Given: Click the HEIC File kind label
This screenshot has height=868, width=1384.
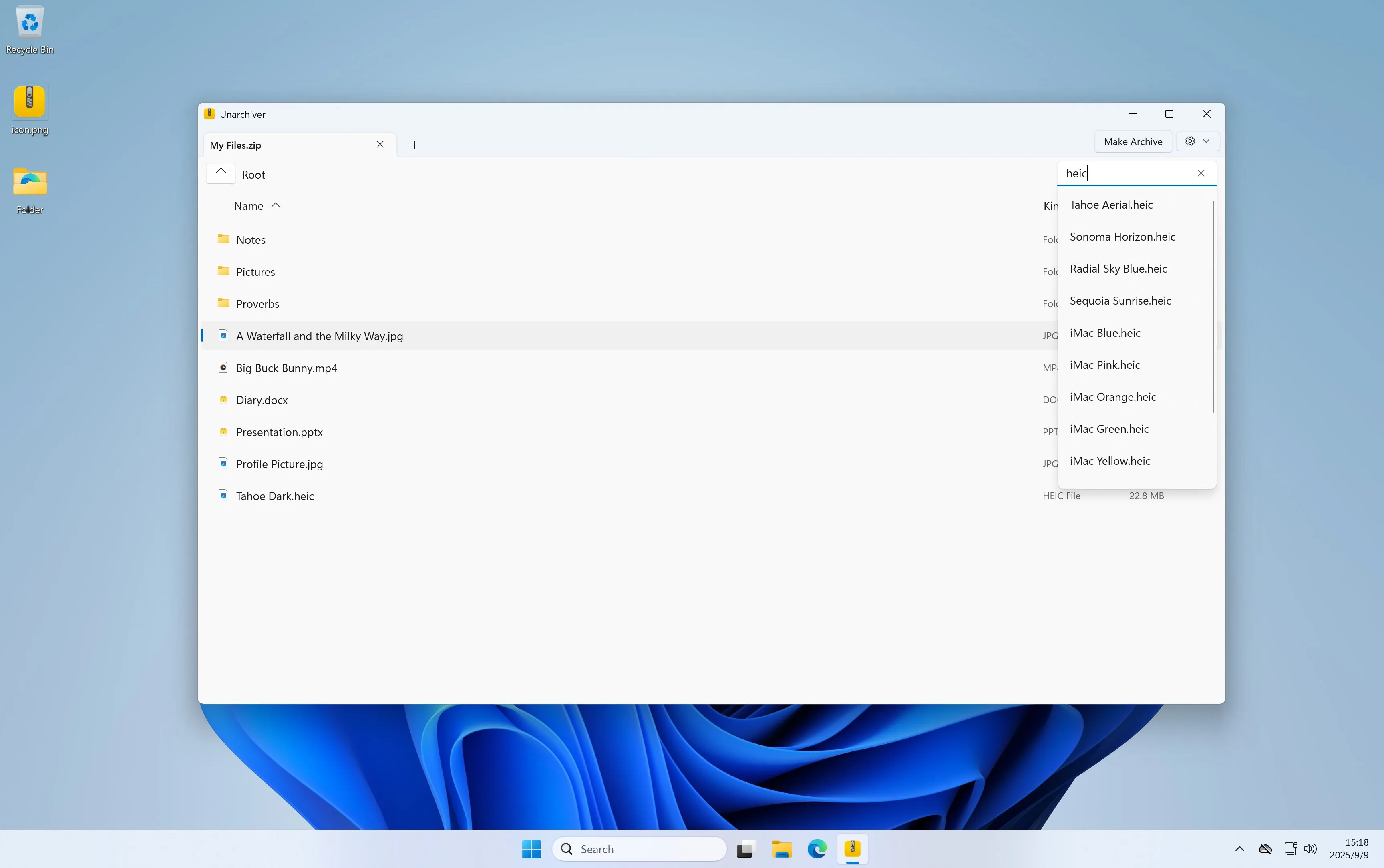Looking at the screenshot, I should pos(1061,496).
